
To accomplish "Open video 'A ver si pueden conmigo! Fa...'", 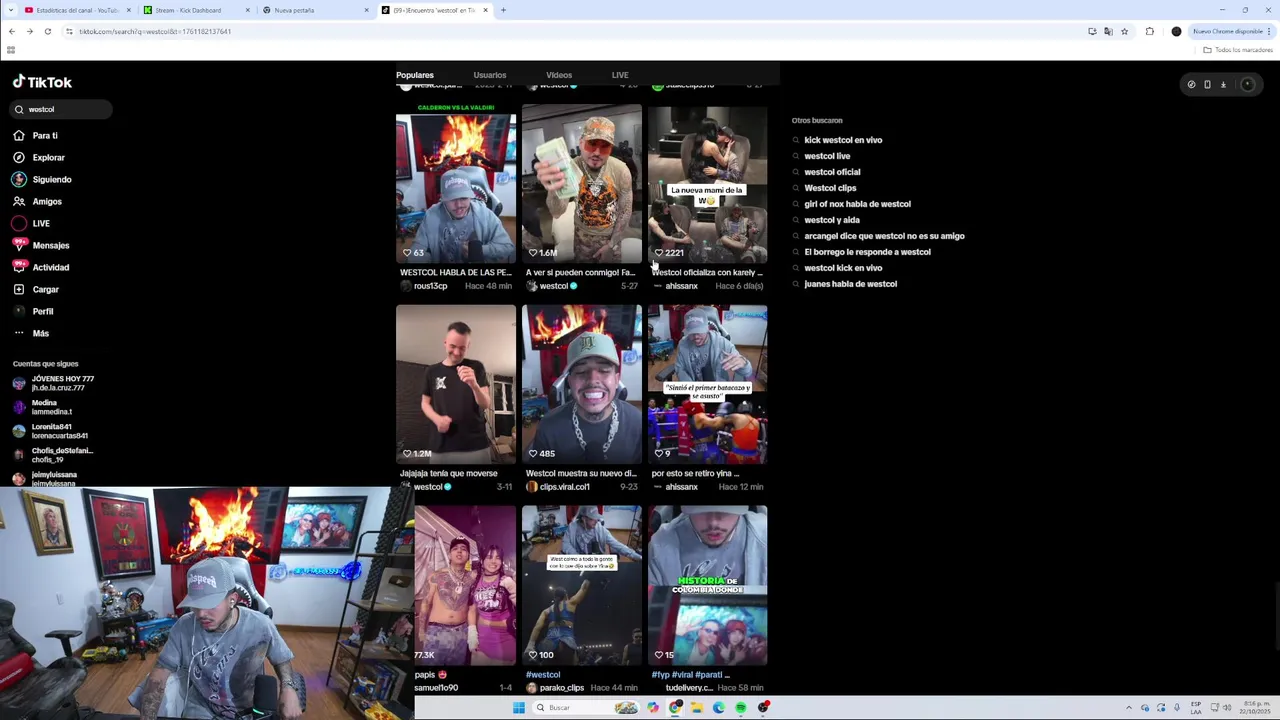I will click(581, 185).
